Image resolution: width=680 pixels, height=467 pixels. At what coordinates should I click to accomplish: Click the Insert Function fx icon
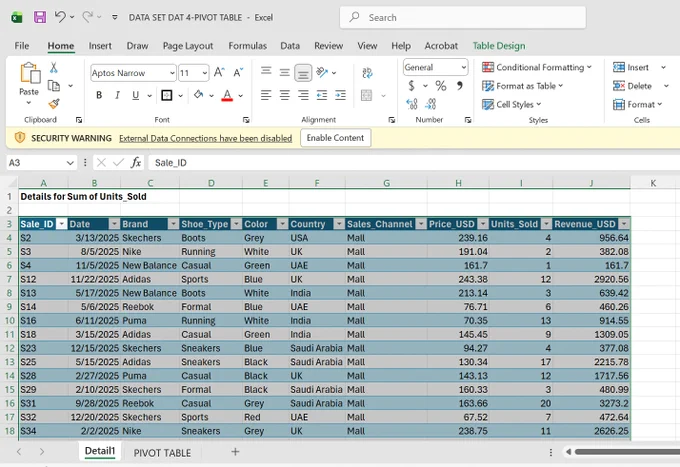coord(136,163)
